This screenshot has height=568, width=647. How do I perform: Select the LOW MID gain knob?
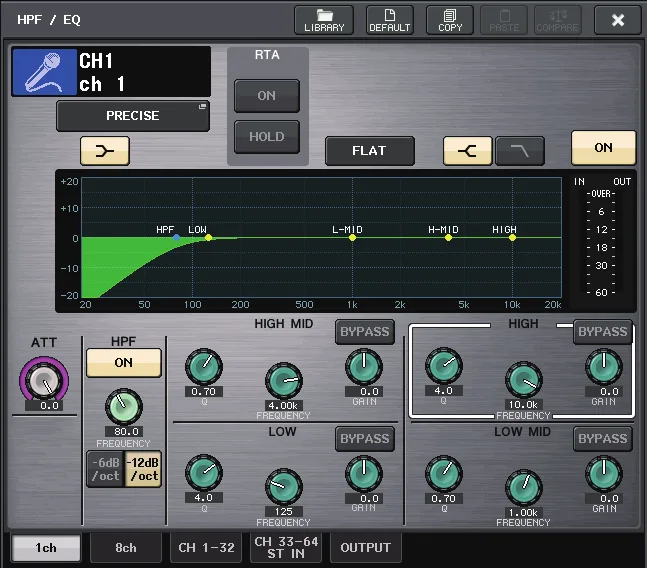click(604, 474)
